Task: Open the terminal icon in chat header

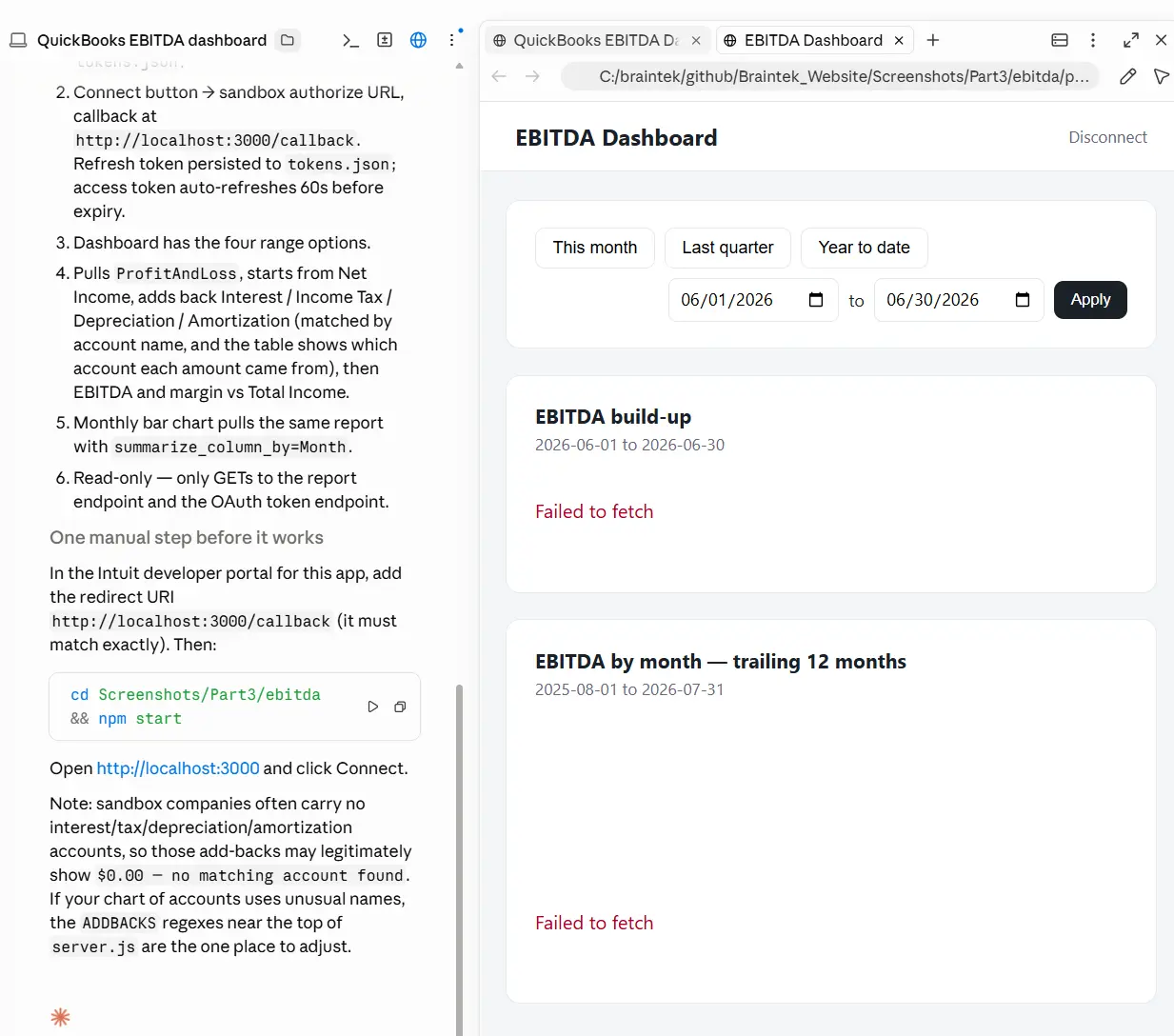Action: [350, 40]
